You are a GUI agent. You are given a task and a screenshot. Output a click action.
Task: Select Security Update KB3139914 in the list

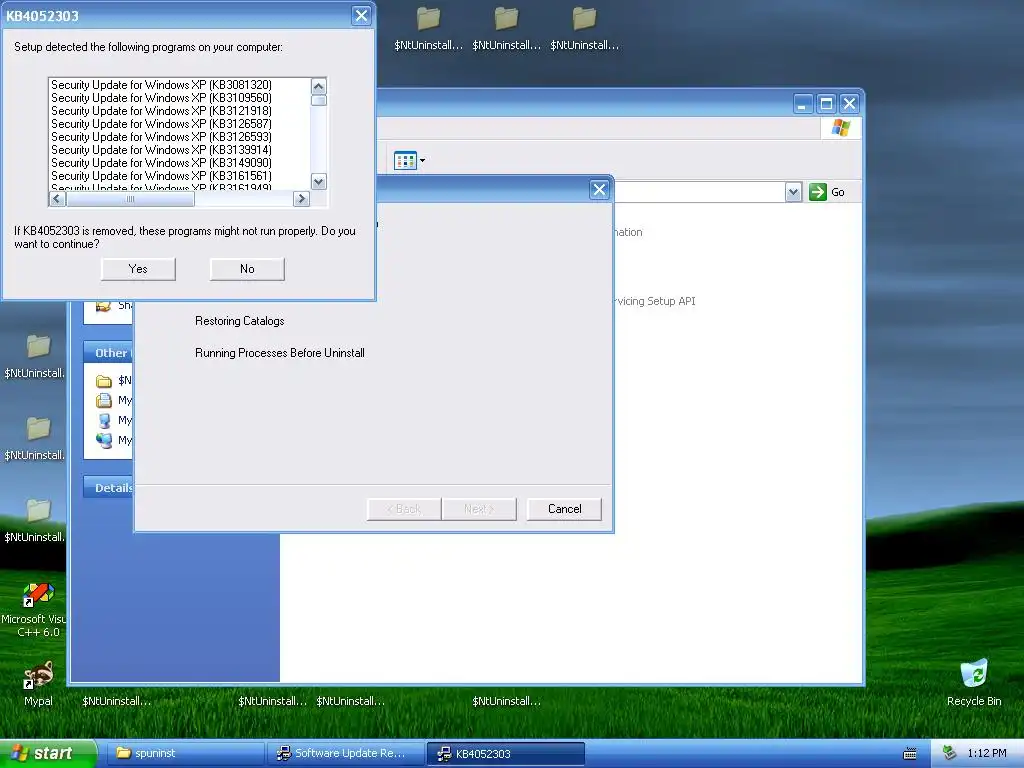161,150
